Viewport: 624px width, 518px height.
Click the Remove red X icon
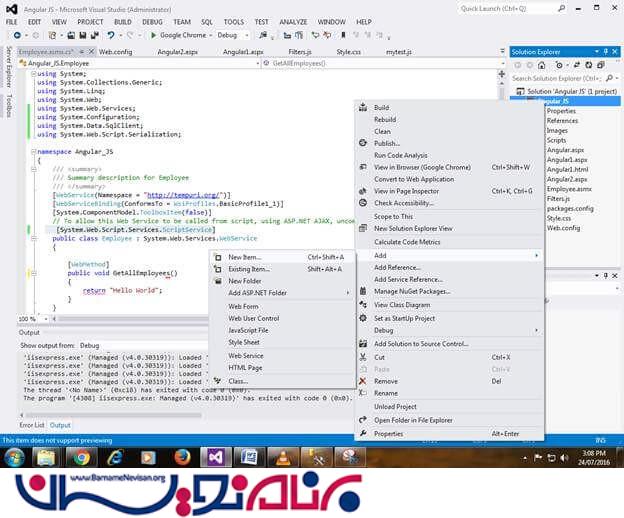point(365,381)
